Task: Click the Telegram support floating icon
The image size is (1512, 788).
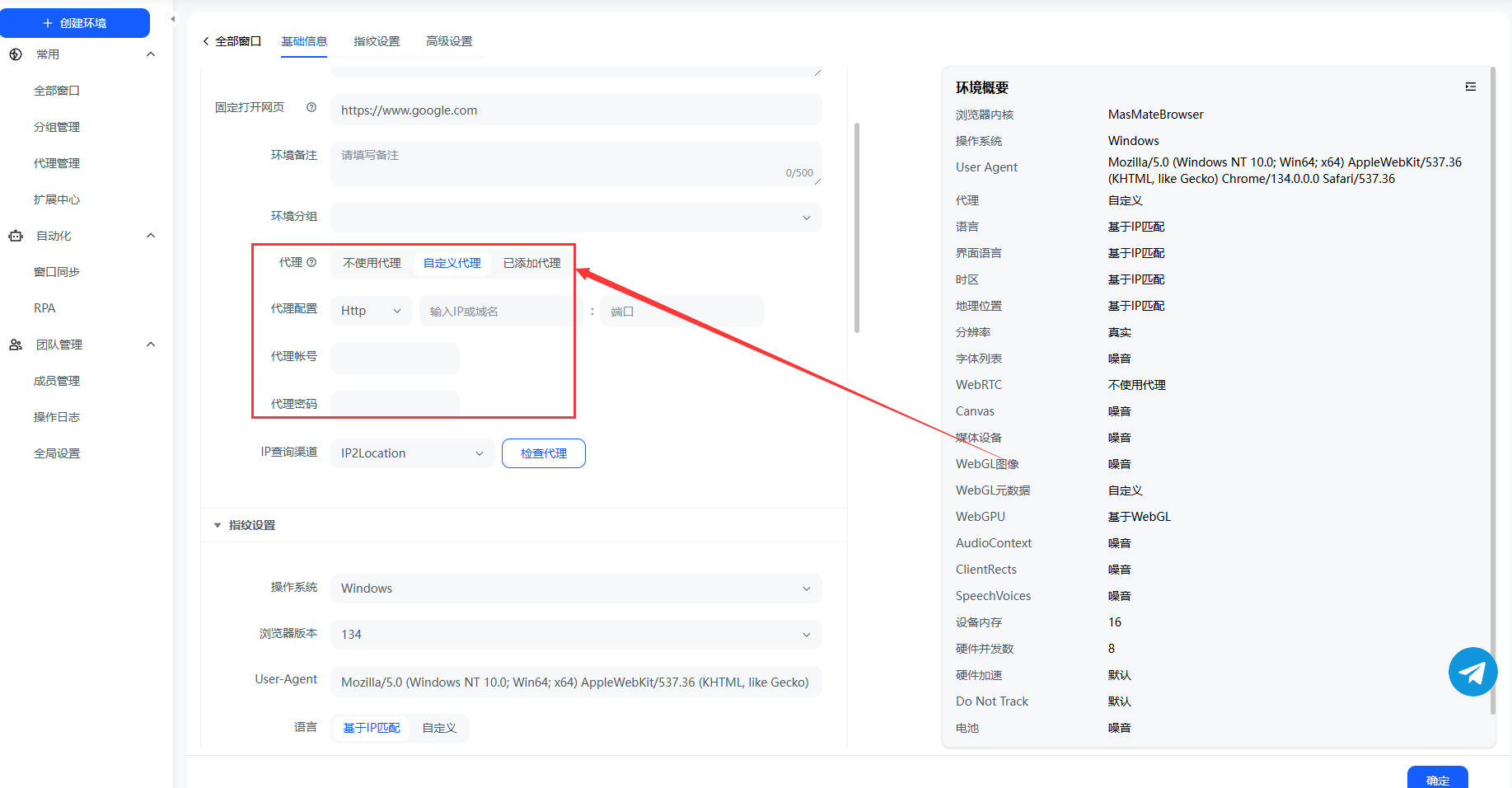Action: 1472,672
